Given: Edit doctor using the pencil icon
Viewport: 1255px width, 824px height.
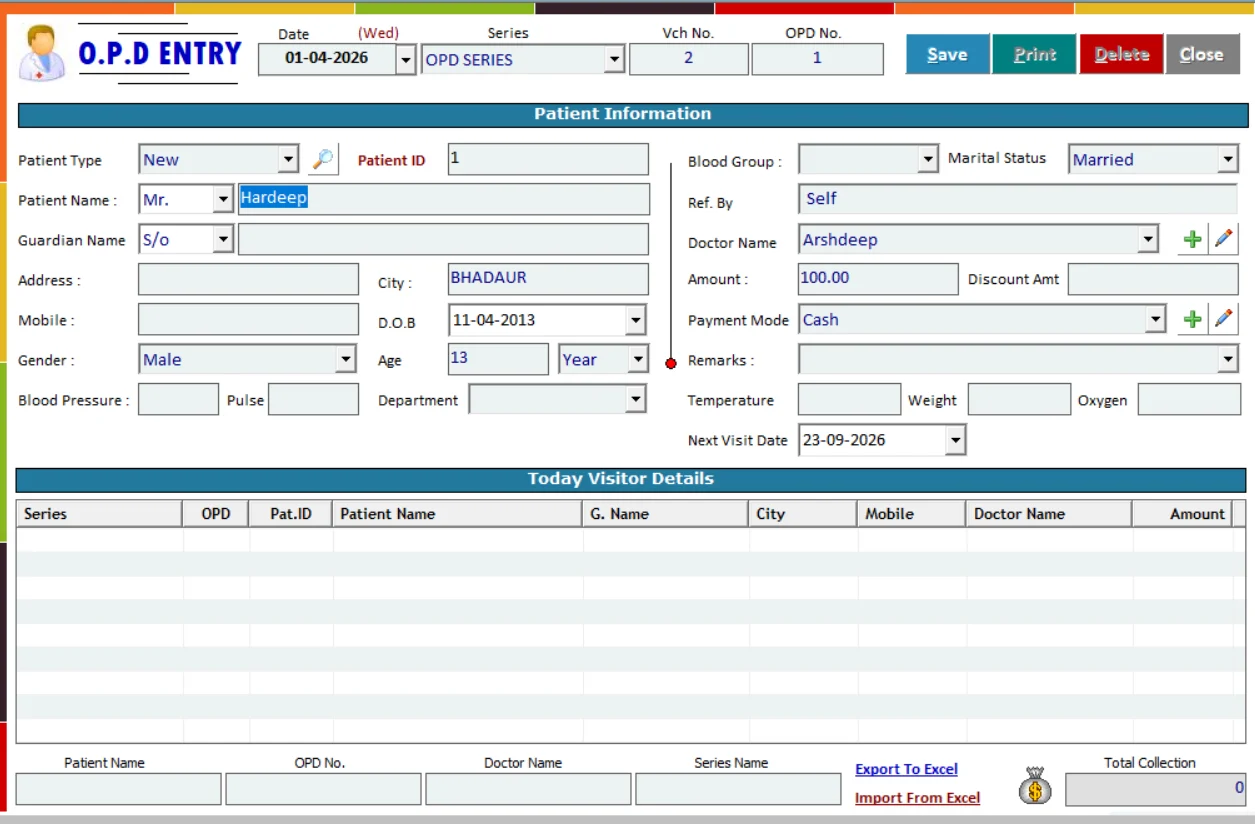Looking at the screenshot, I should tap(1224, 239).
